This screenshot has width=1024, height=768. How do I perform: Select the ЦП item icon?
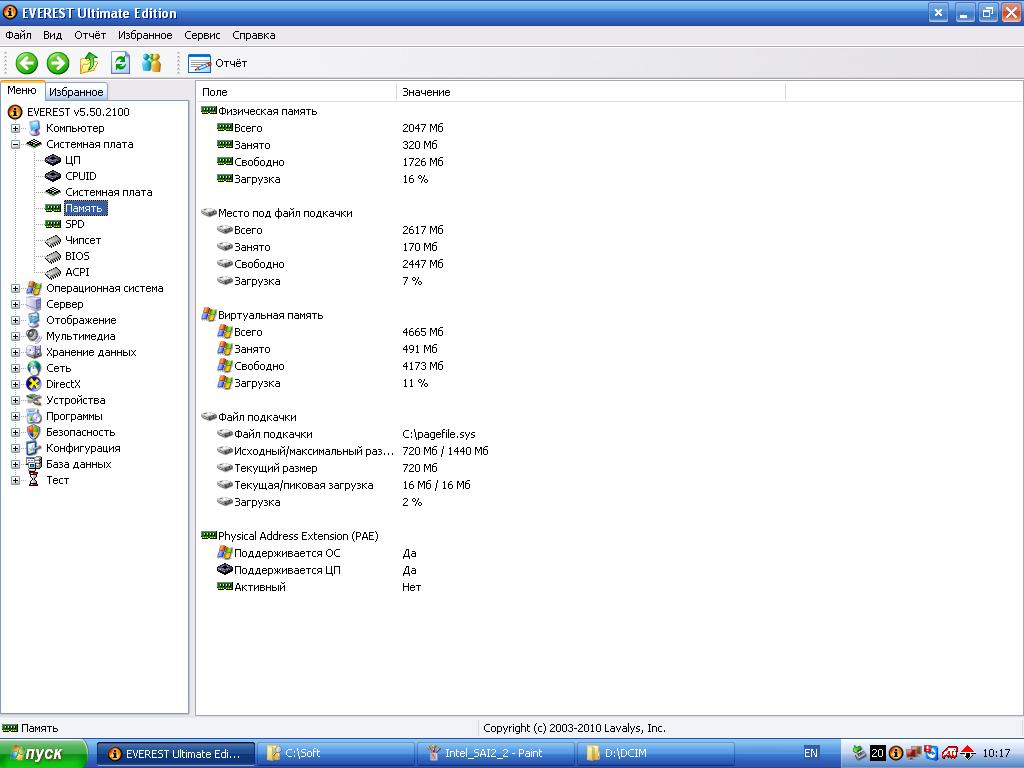click(x=53, y=160)
